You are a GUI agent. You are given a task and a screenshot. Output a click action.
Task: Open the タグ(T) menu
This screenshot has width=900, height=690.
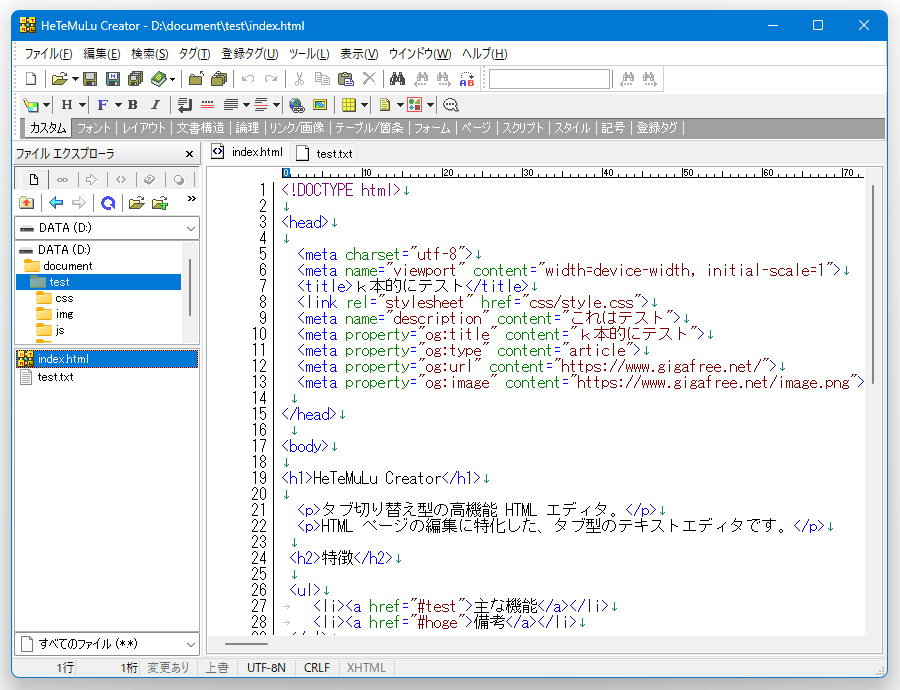tap(195, 54)
